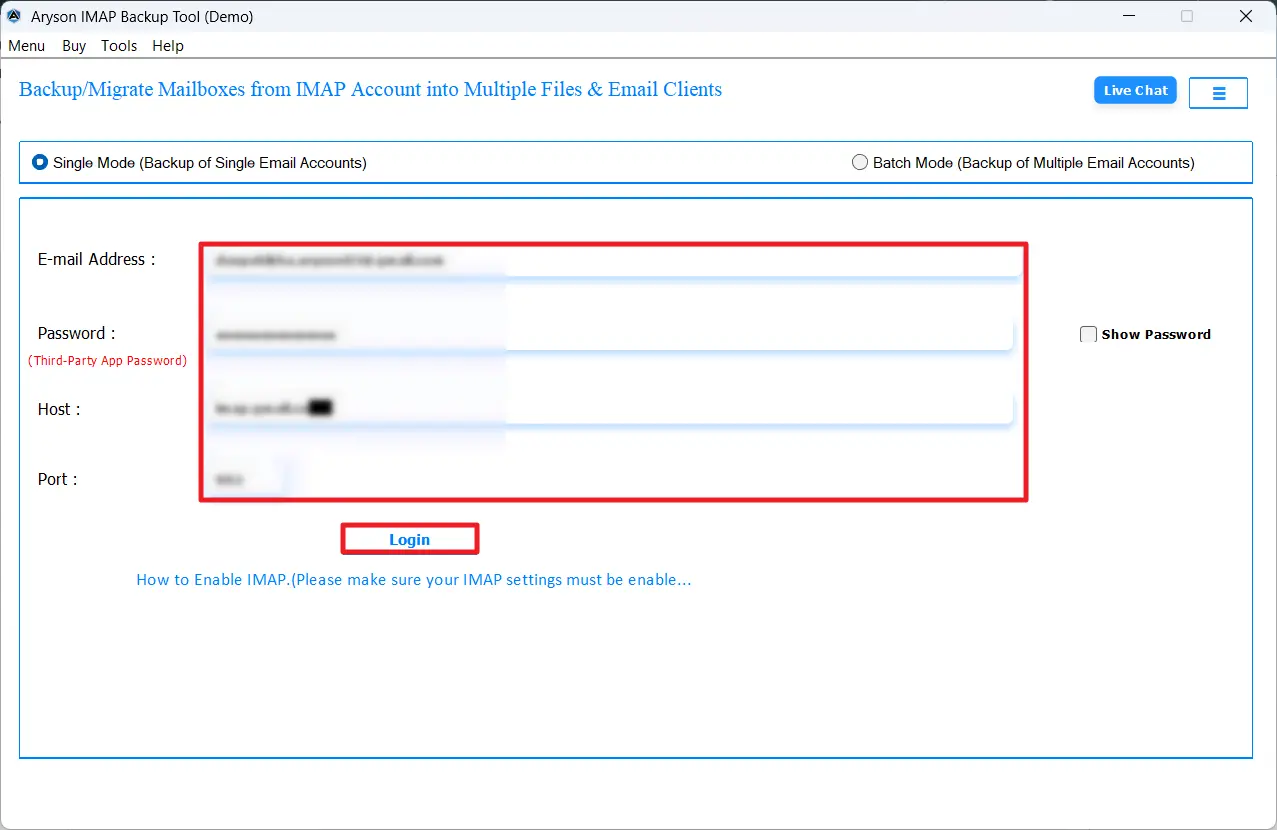Focus the Port input field

250,479
